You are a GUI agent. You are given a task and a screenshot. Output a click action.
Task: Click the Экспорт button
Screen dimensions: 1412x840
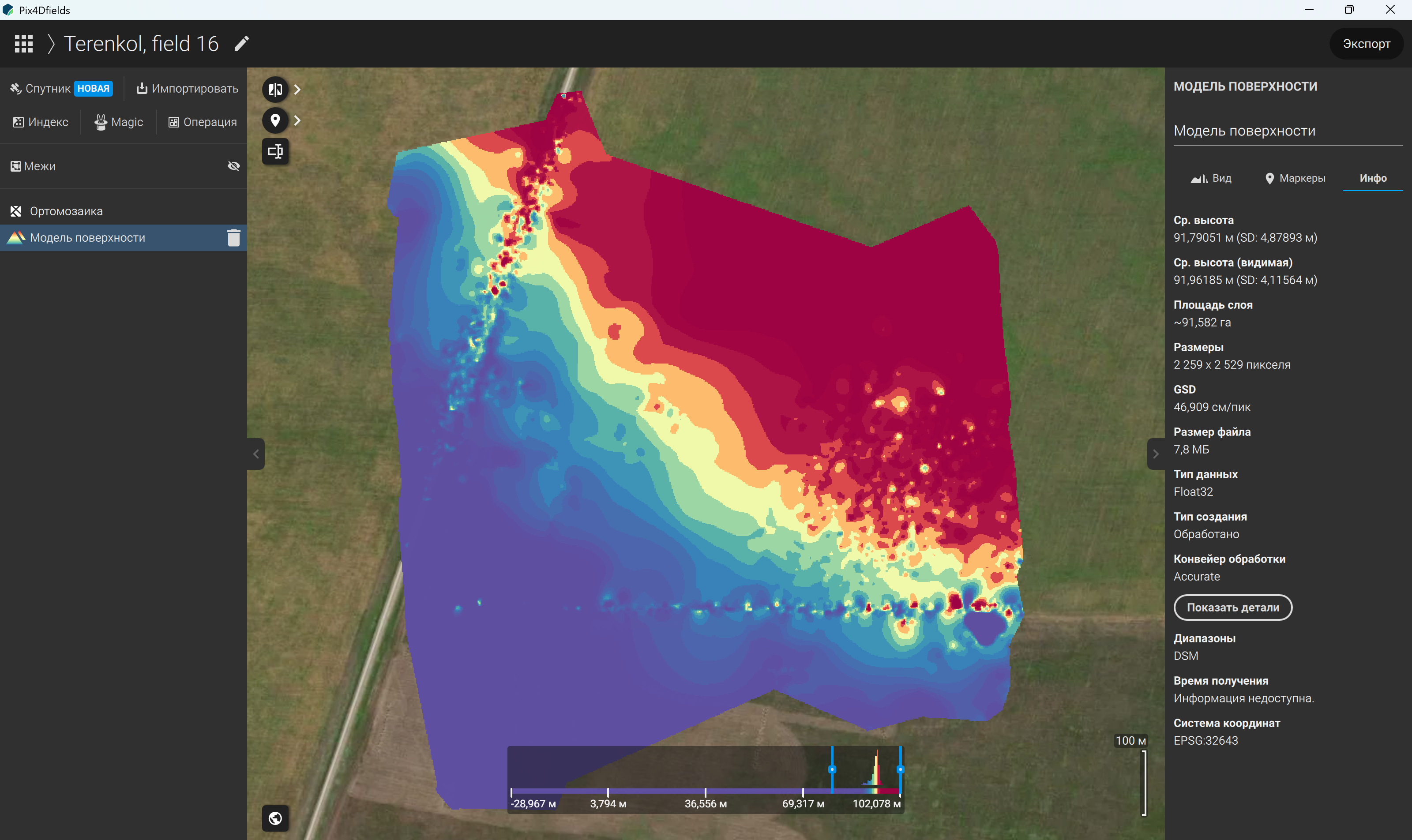click(1366, 44)
